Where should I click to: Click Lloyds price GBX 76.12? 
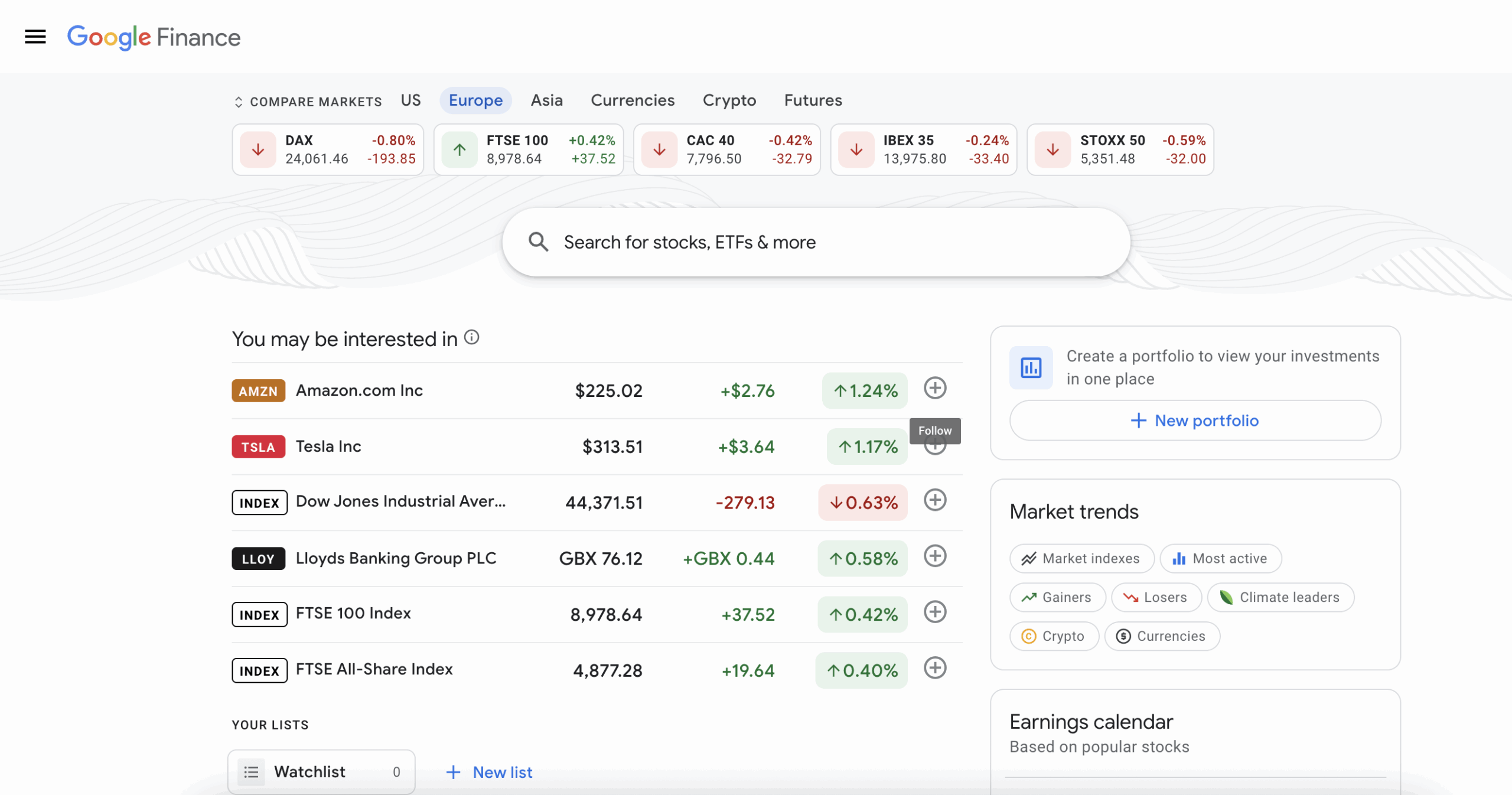click(x=601, y=559)
